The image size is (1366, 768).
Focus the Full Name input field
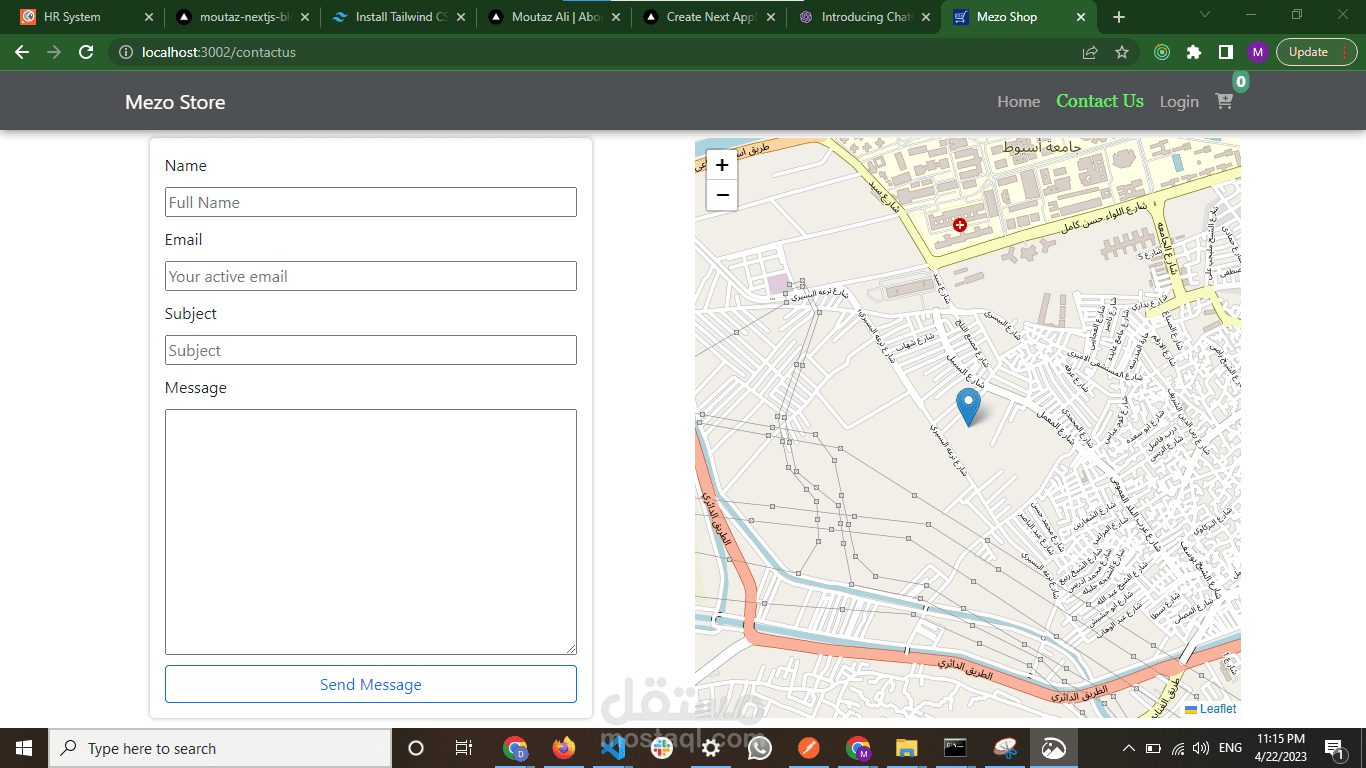pos(371,202)
